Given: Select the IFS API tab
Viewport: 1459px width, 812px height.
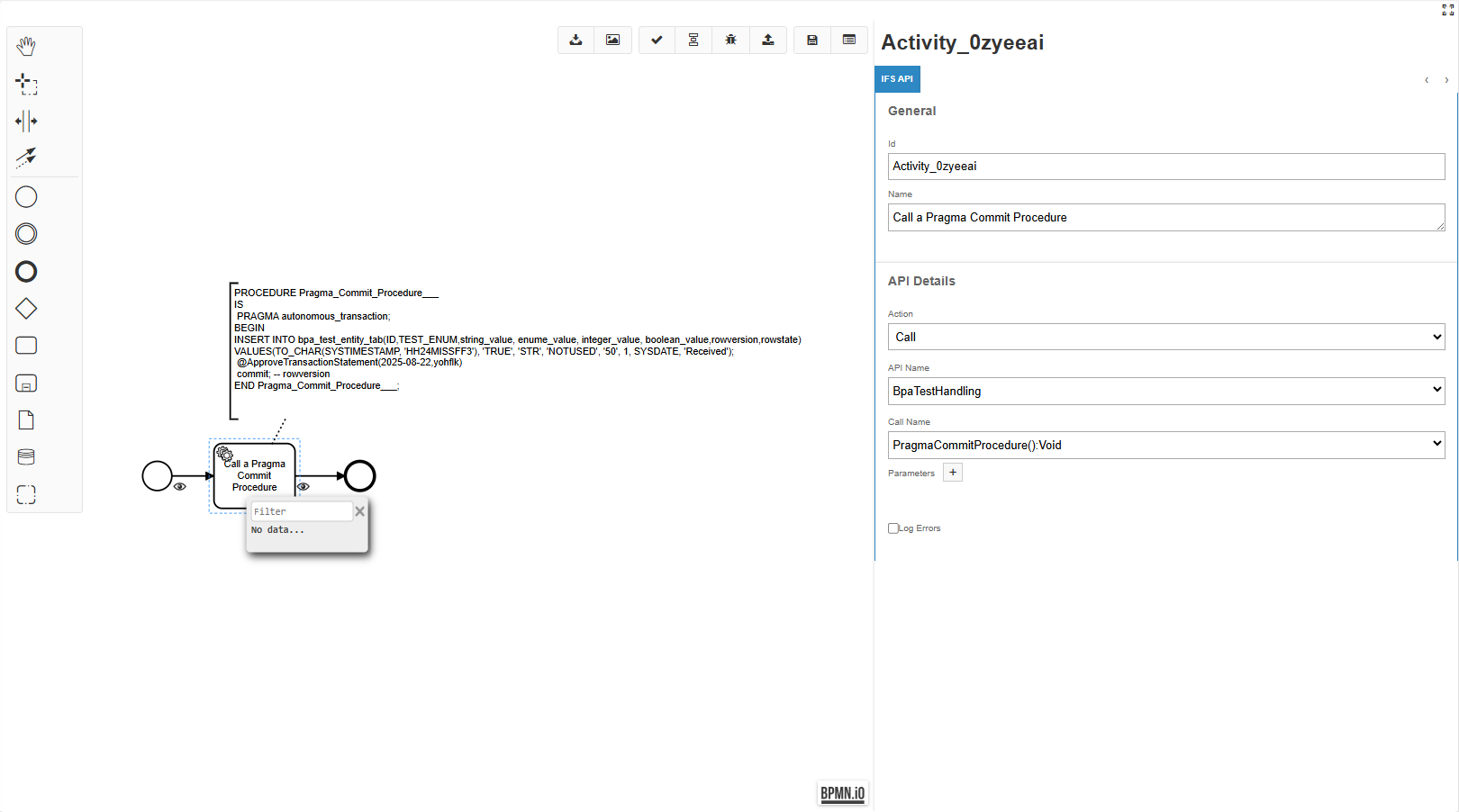Looking at the screenshot, I should (897, 79).
